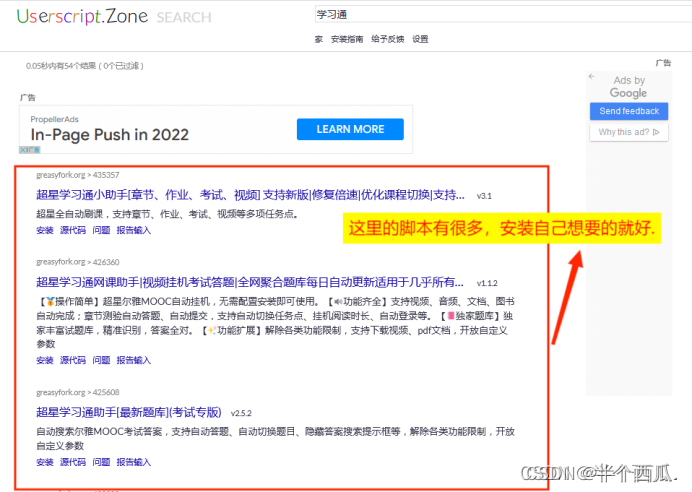Viewport: 692px width, 492px height.
Task: Click the greasyfork.org > 426360 source text
Action: [x=78, y=262]
